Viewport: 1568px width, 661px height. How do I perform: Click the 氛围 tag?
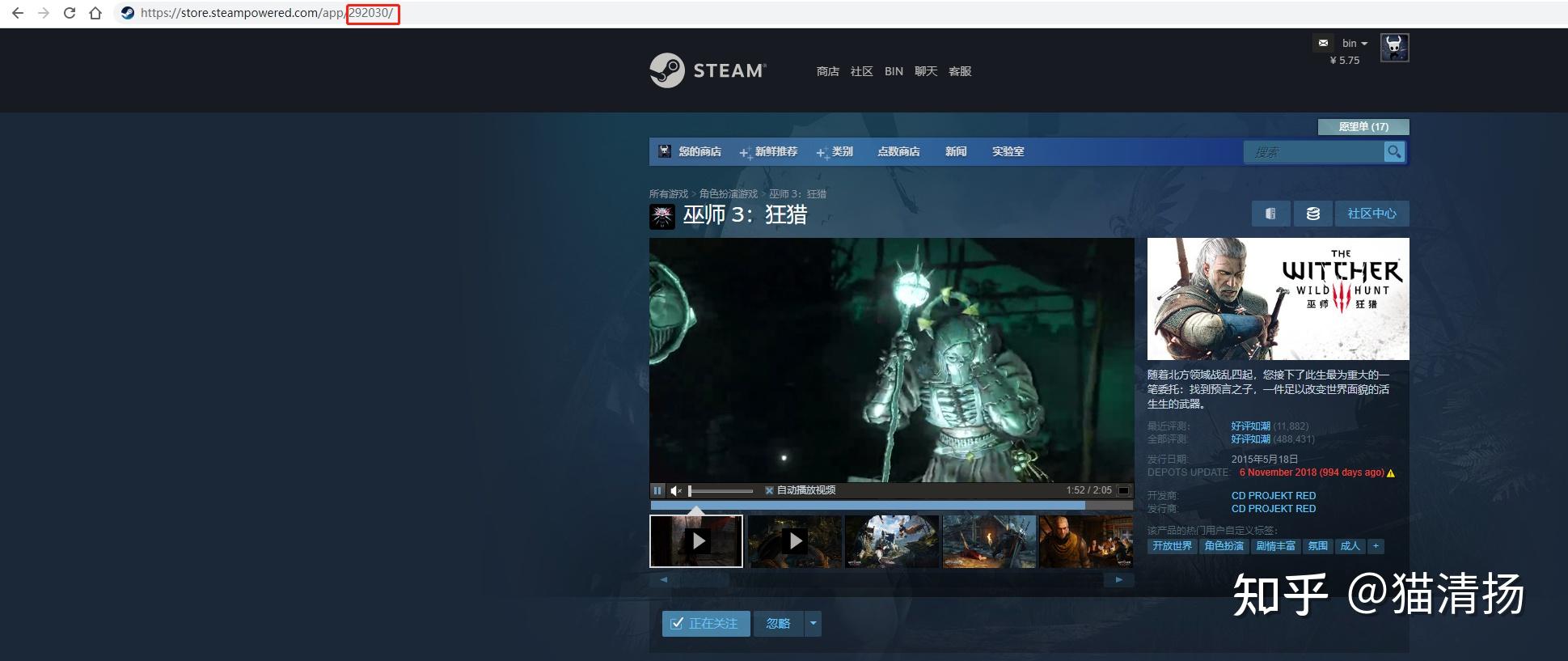pos(1318,546)
